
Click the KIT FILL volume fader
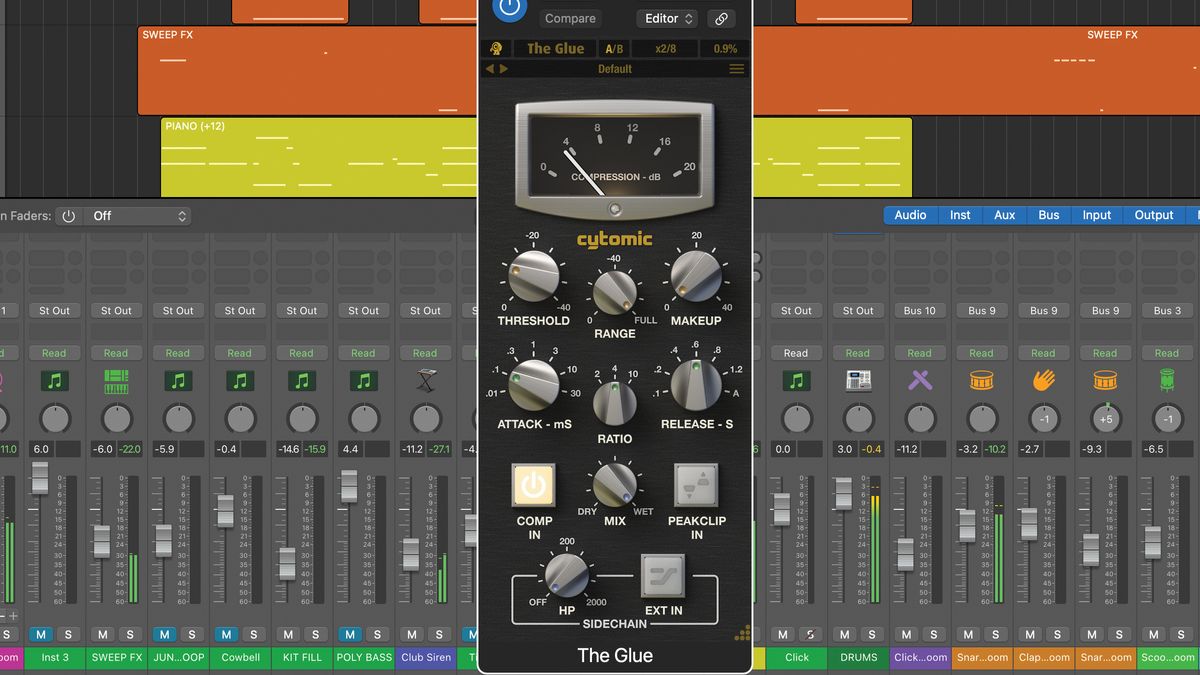(x=287, y=563)
